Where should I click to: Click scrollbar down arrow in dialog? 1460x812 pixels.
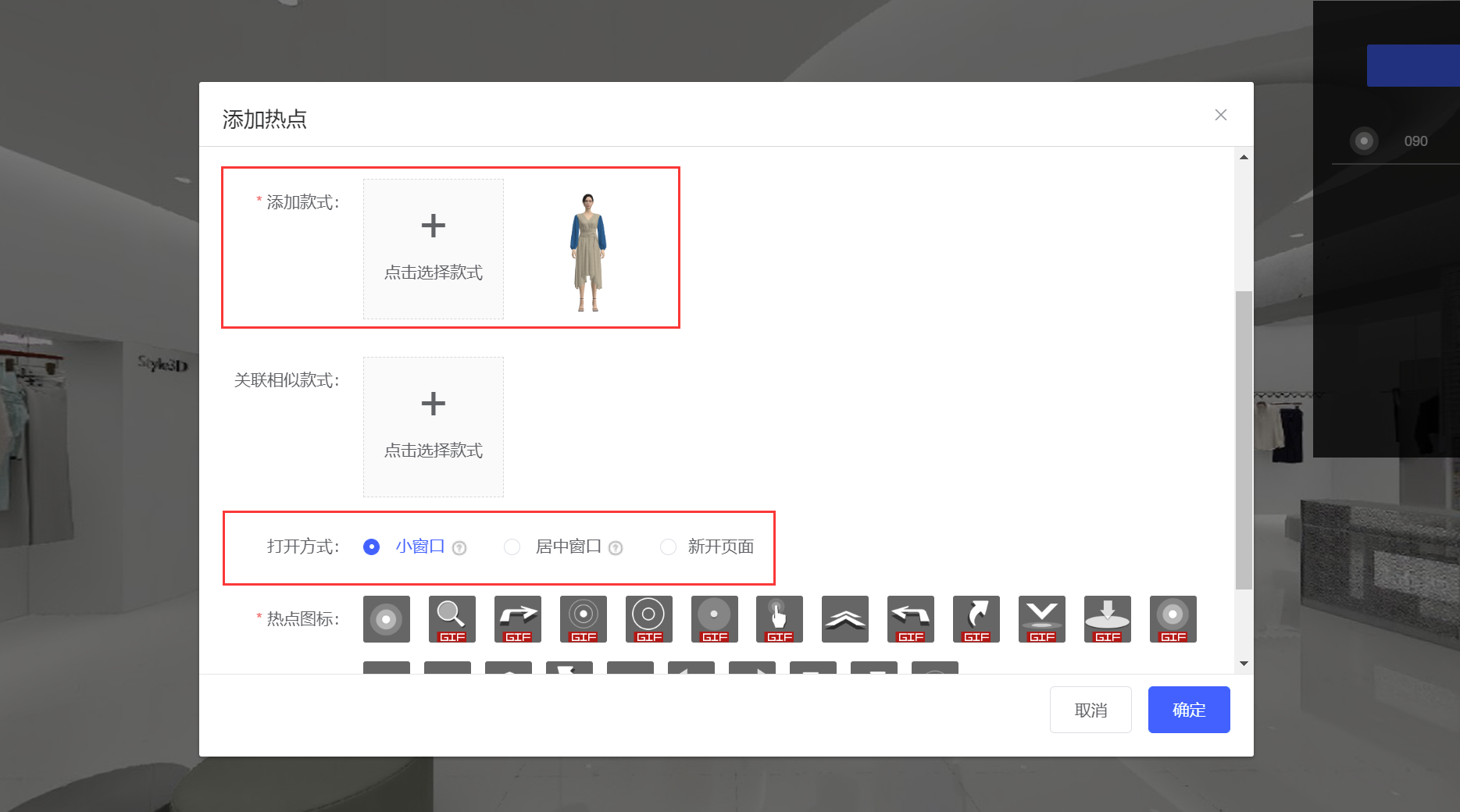pyautogui.click(x=1244, y=664)
